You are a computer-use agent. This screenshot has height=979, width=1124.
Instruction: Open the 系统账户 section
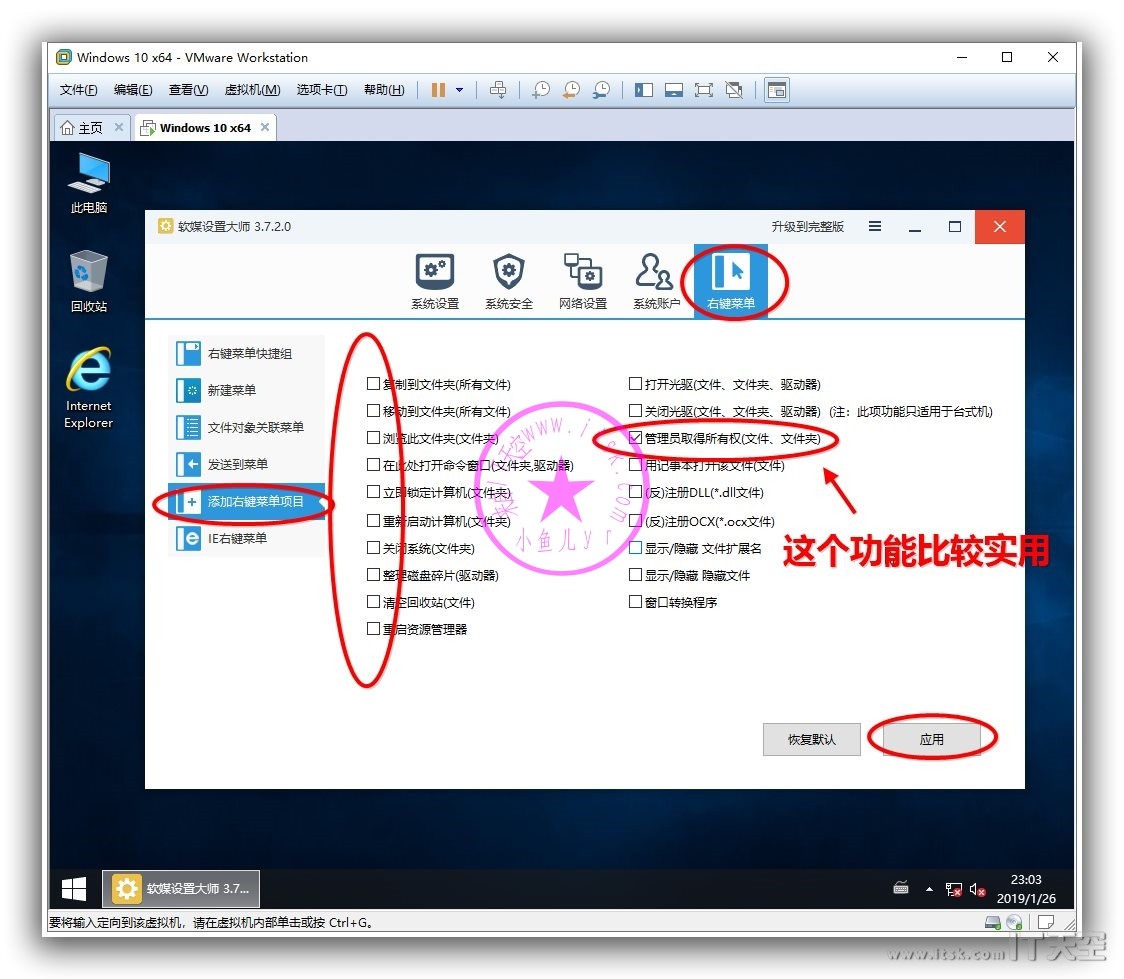click(x=656, y=281)
